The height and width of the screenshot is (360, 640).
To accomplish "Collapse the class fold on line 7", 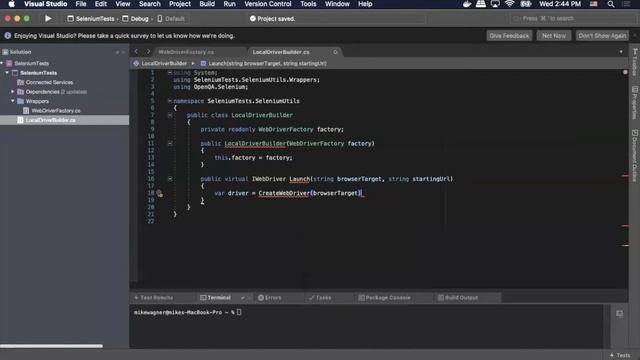I will (170, 115).
